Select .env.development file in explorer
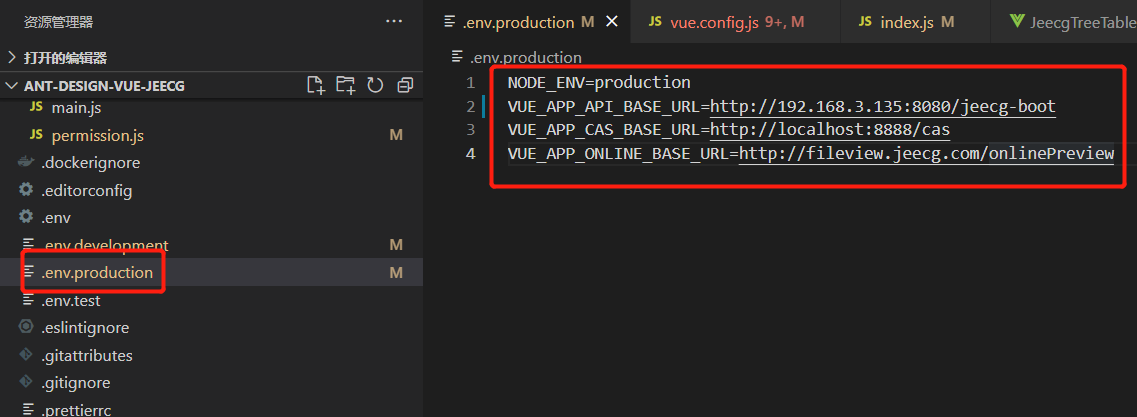Viewport: 1137px width, 417px height. [104, 245]
